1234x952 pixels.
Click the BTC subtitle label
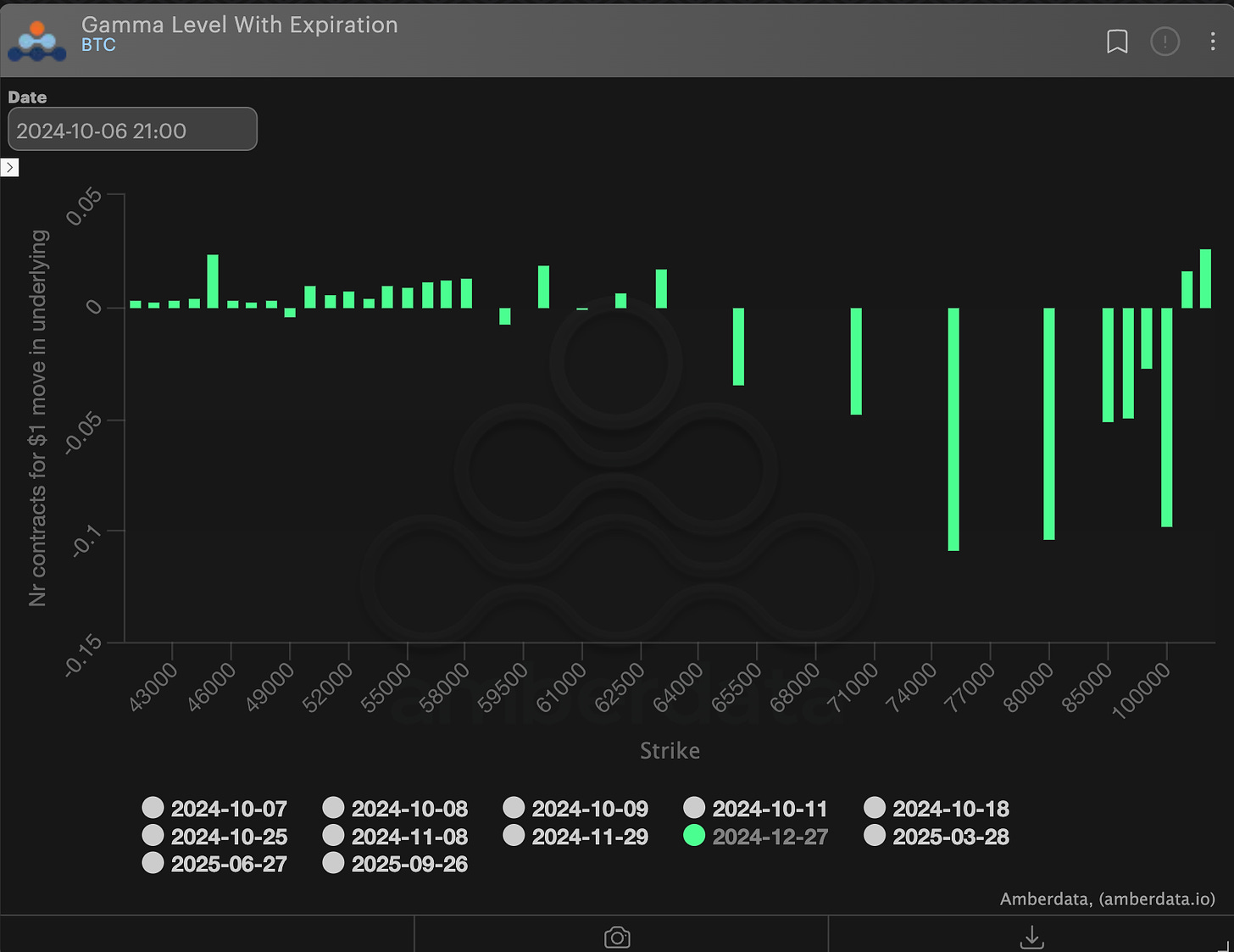[x=98, y=45]
